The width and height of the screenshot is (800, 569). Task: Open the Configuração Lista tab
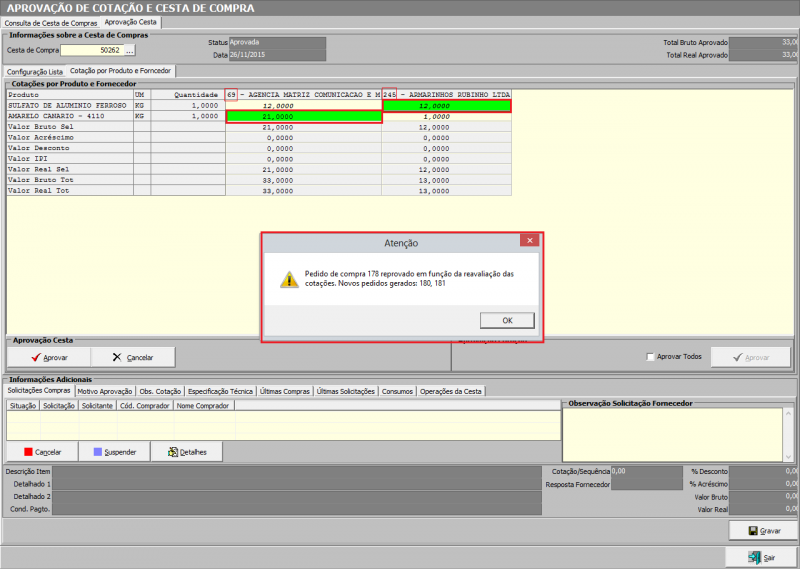coord(34,72)
